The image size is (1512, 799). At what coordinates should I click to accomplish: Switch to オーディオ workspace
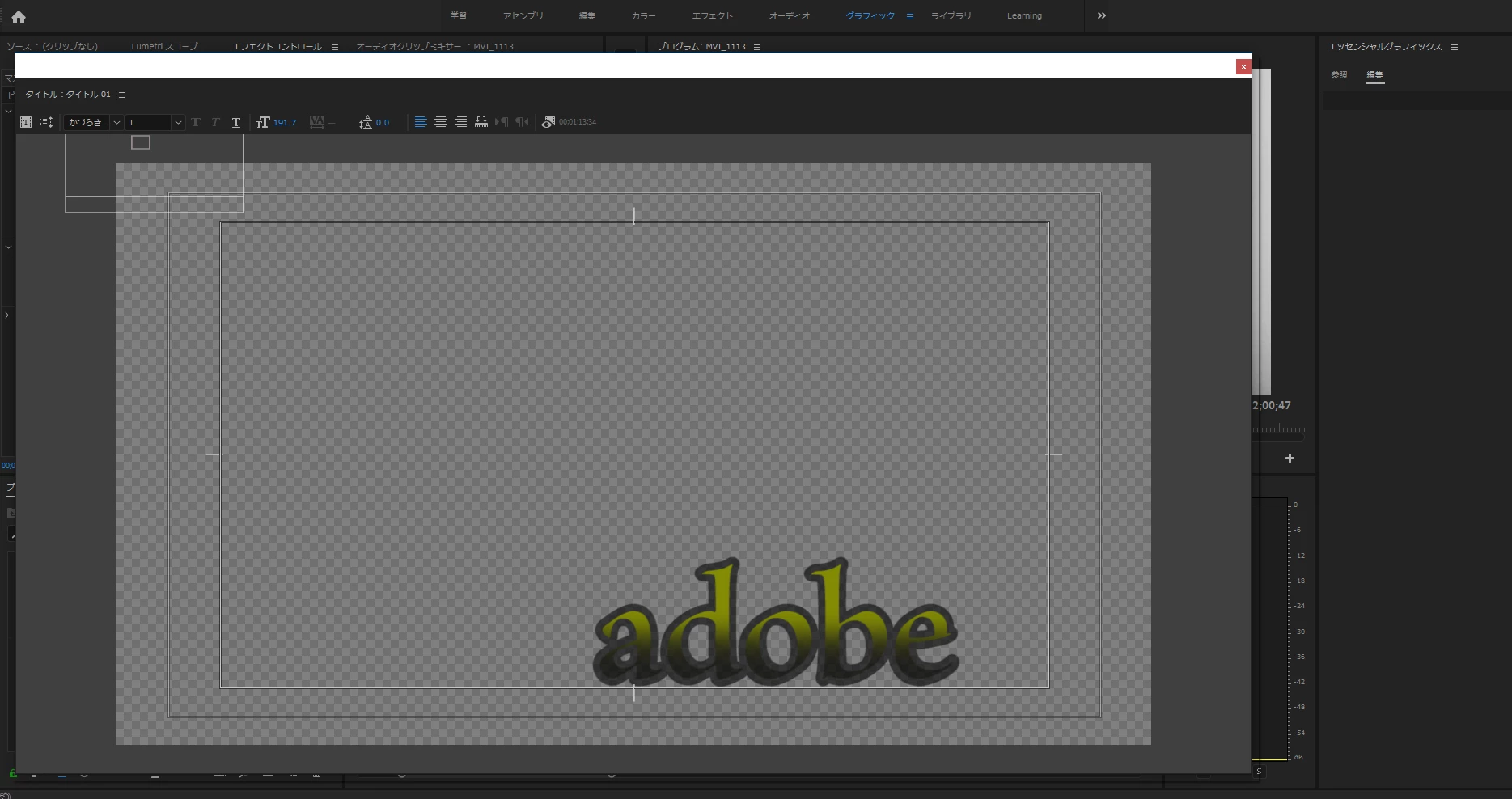[x=790, y=15]
